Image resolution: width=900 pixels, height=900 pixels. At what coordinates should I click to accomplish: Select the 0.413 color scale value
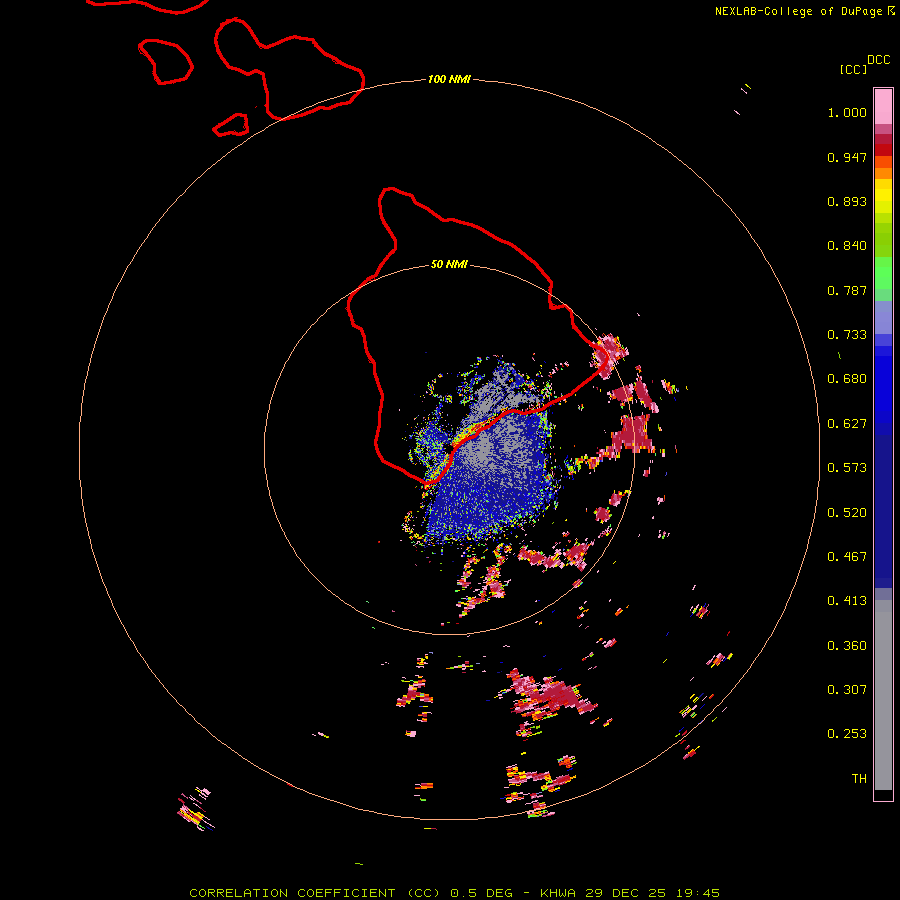point(847,601)
